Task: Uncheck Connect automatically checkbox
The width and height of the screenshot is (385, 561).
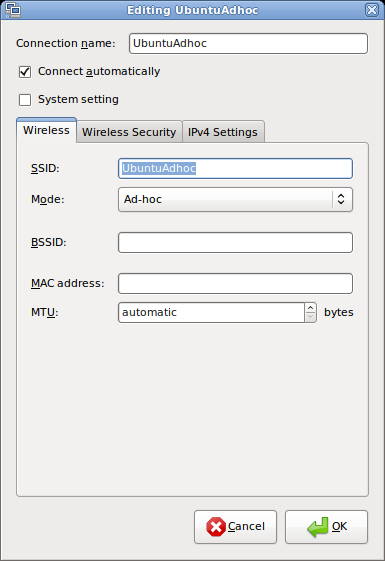Action: [25, 72]
